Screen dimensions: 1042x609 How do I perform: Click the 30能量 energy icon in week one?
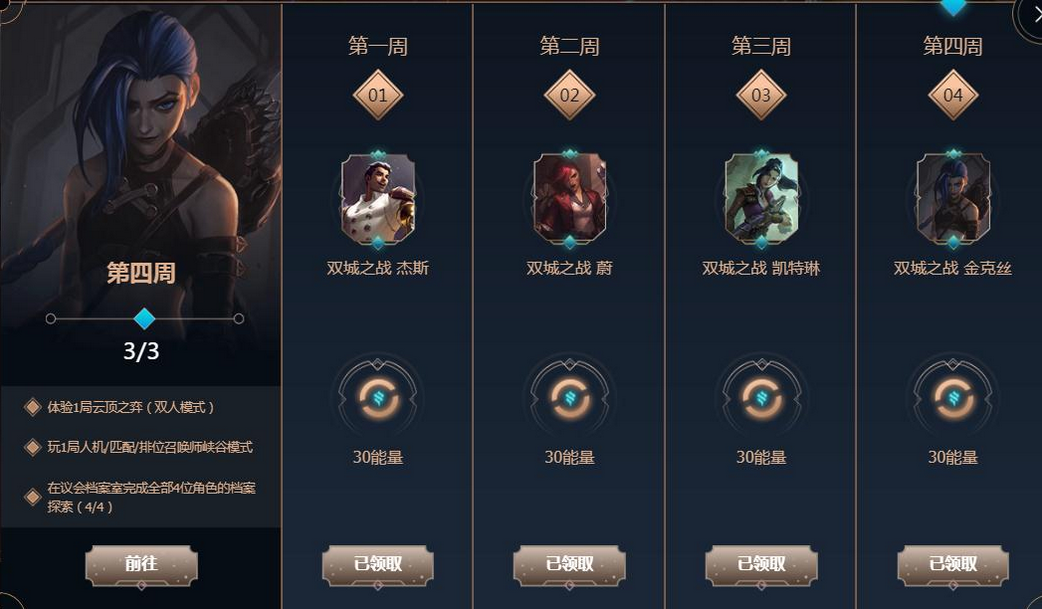(x=378, y=398)
